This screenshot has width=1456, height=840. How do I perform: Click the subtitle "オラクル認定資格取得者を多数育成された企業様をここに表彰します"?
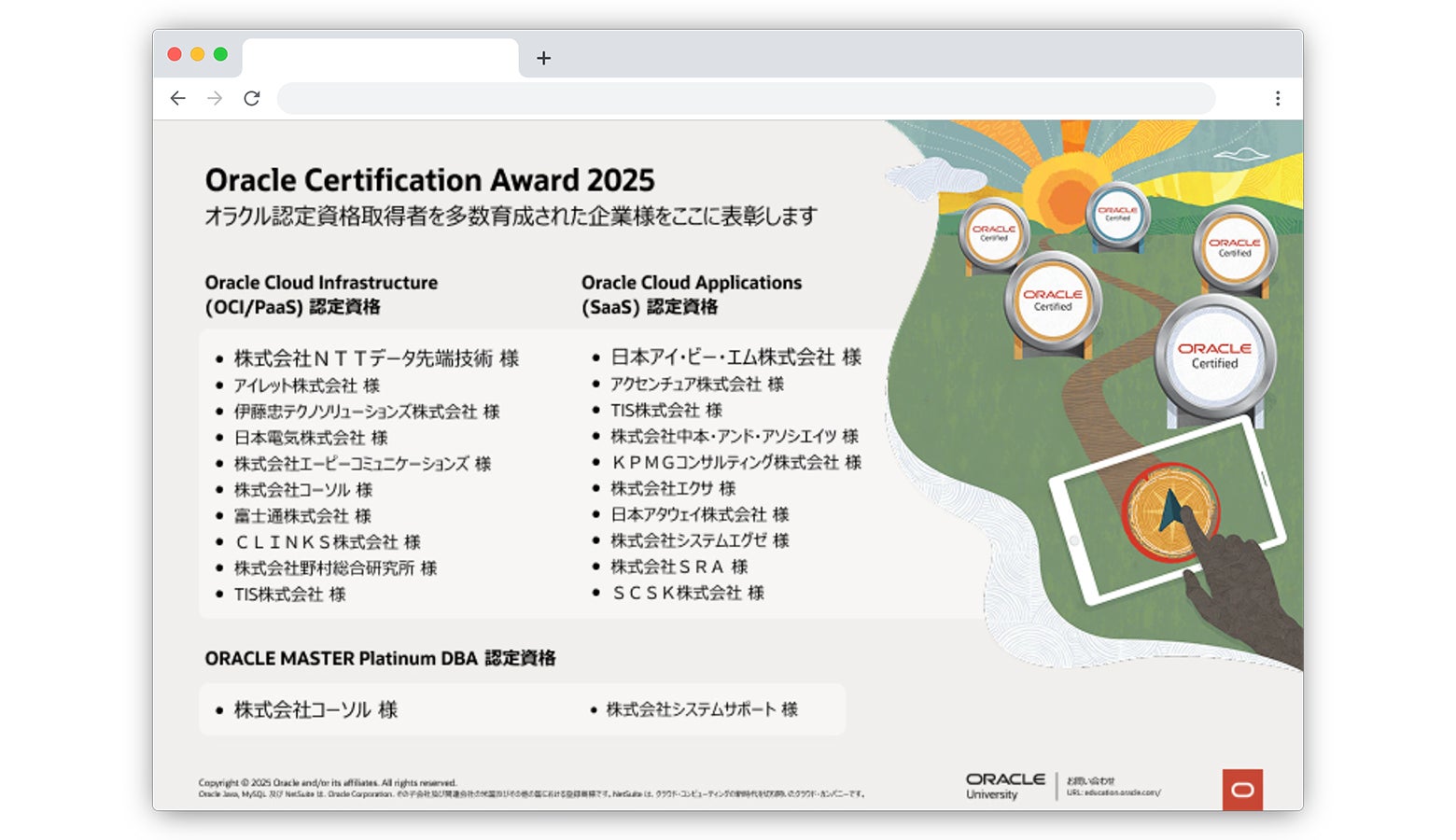click(511, 217)
